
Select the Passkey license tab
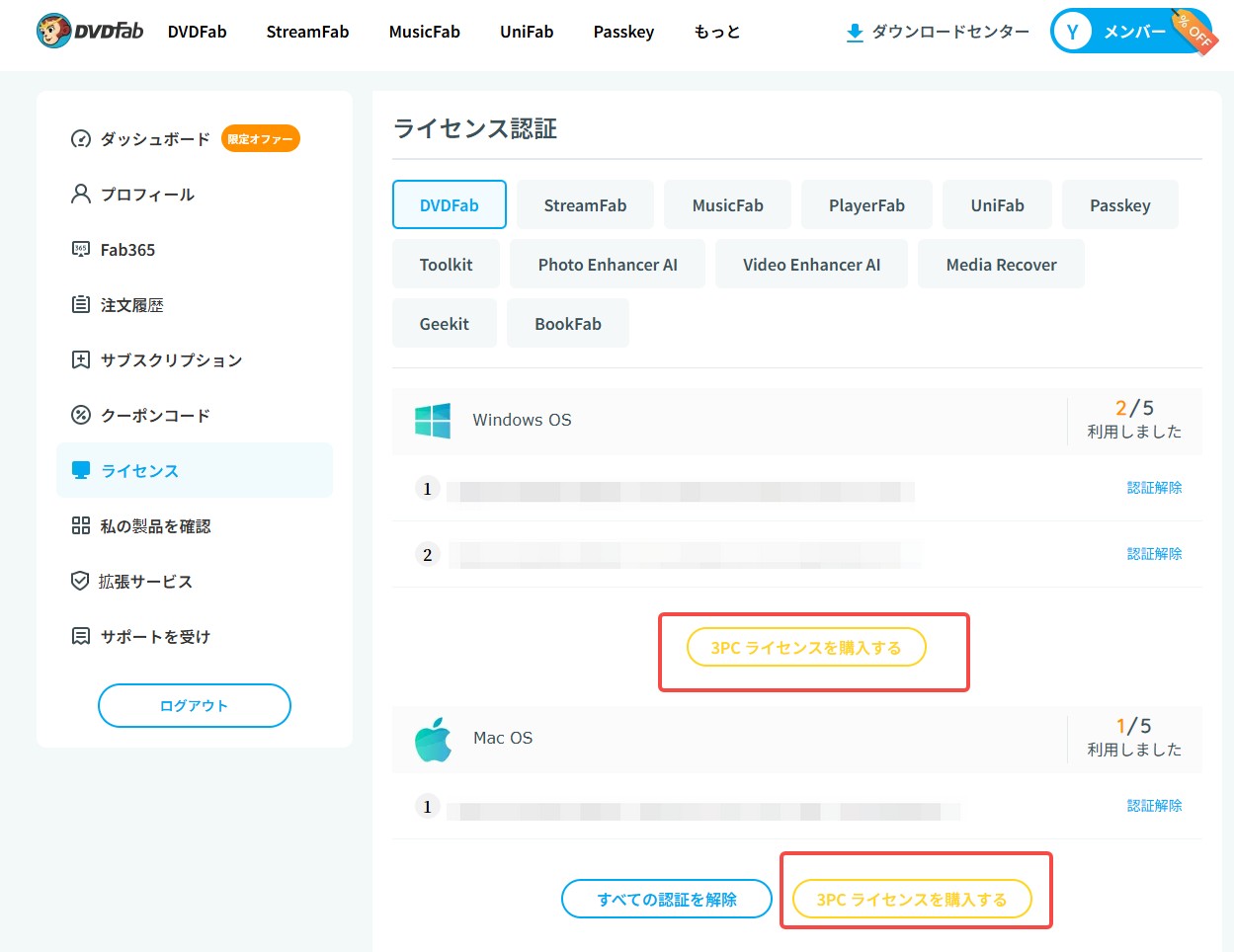1120,205
